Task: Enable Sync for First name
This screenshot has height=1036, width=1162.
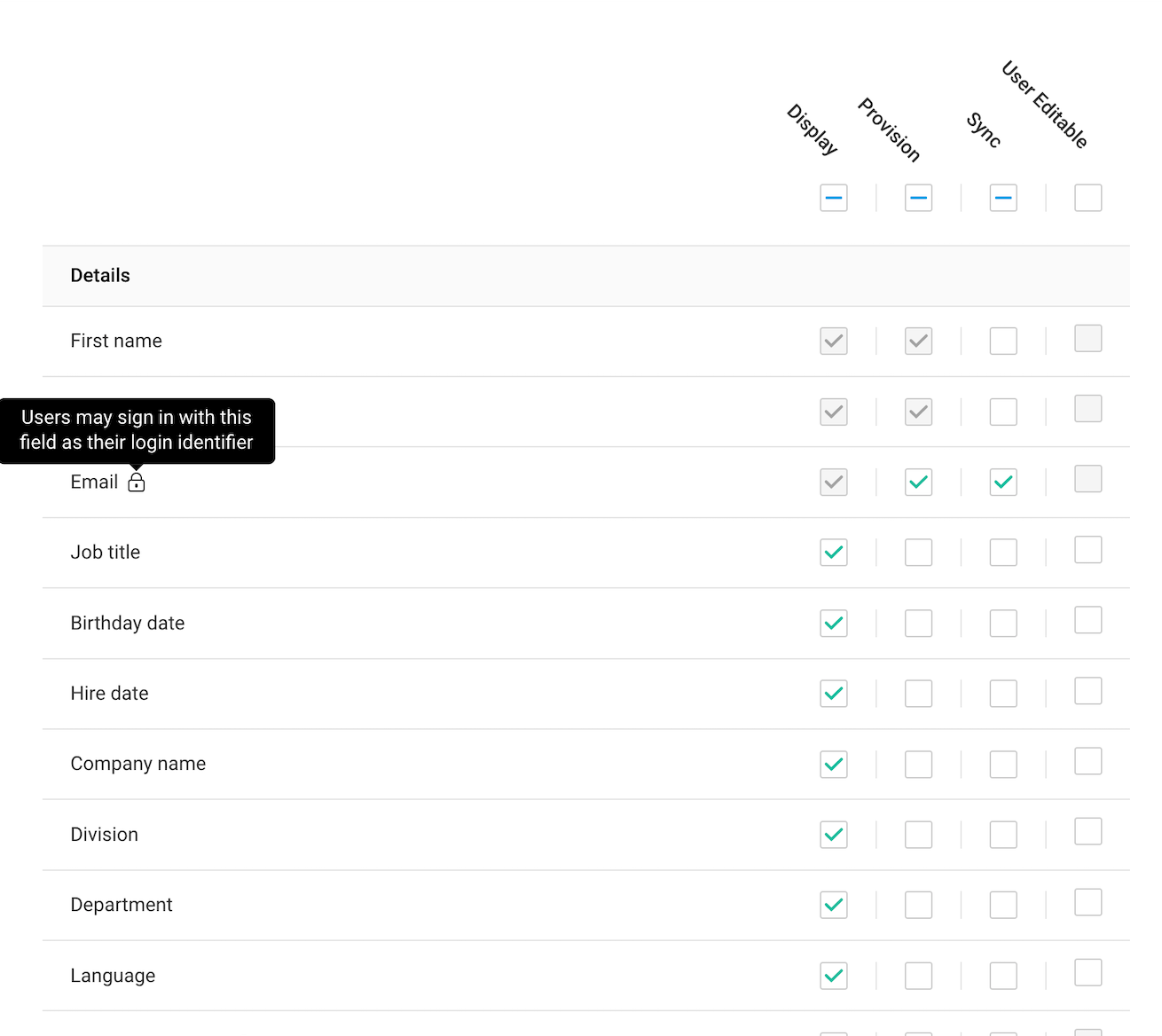Action: [x=1003, y=341]
